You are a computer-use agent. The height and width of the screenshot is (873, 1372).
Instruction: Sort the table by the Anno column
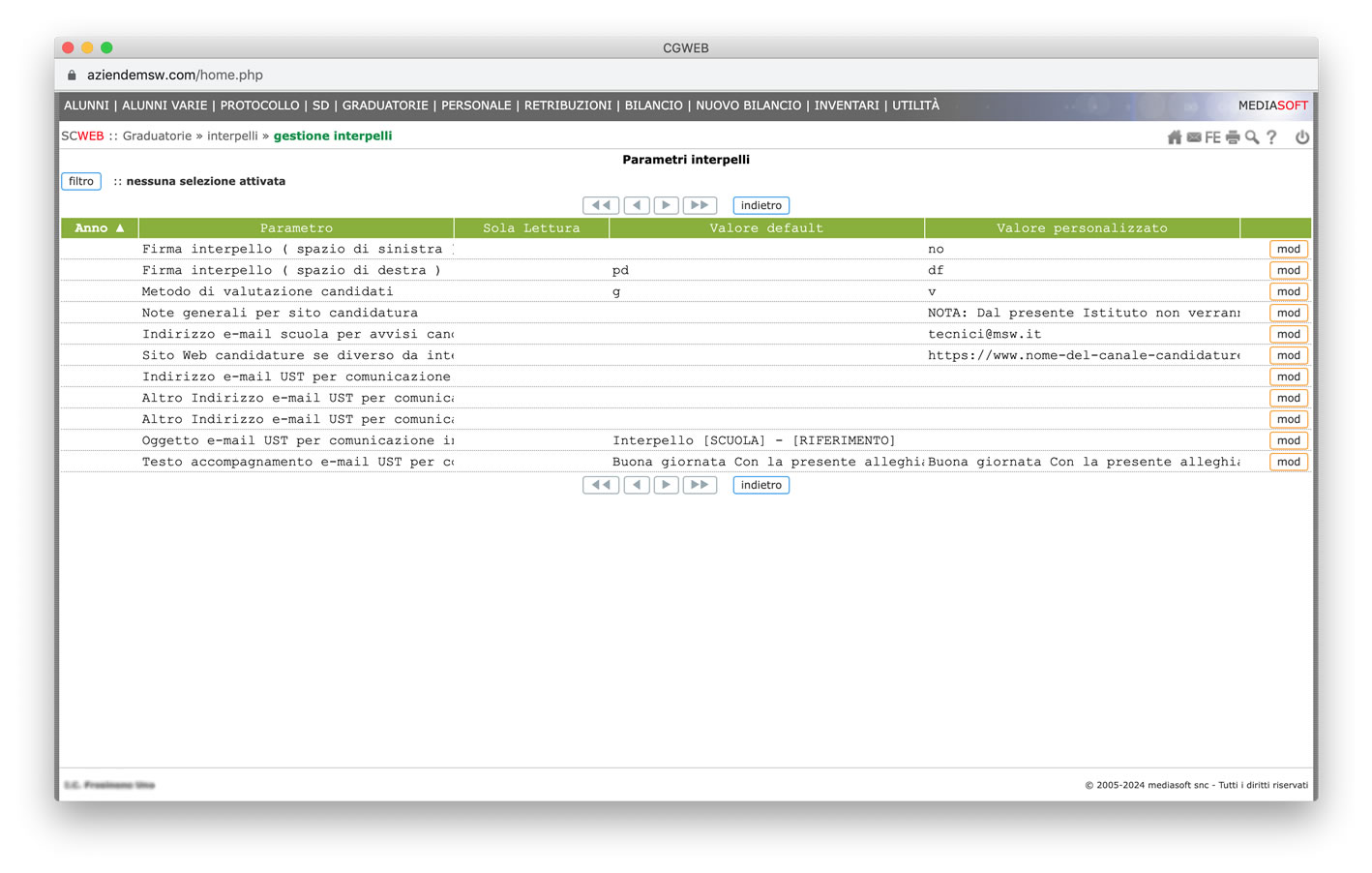[x=99, y=228]
